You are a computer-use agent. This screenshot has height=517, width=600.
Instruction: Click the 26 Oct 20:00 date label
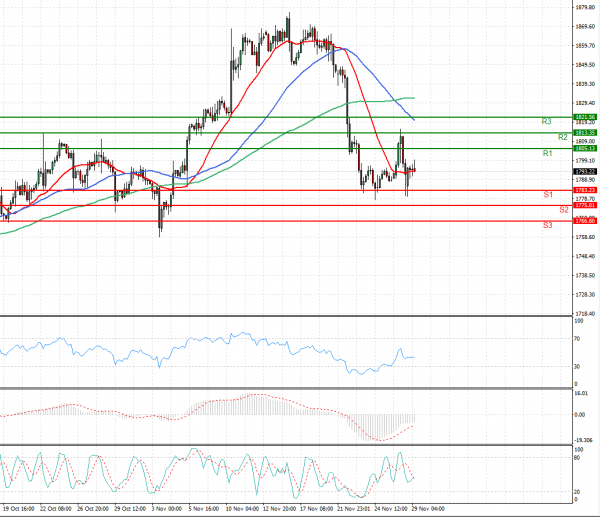click(x=93, y=509)
